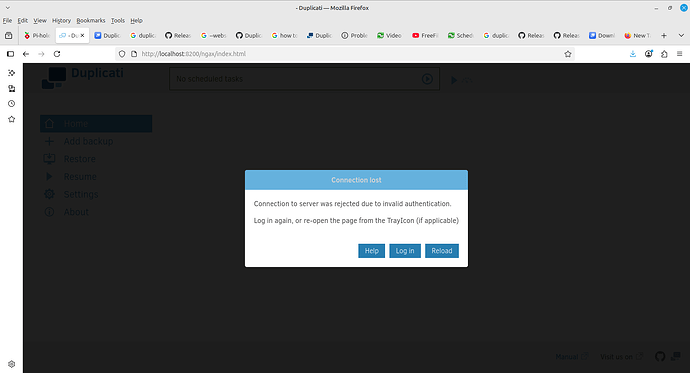Image resolution: width=690 pixels, height=373 pixels.
Task: Click the Reload button in dialog
Action: 442,251
